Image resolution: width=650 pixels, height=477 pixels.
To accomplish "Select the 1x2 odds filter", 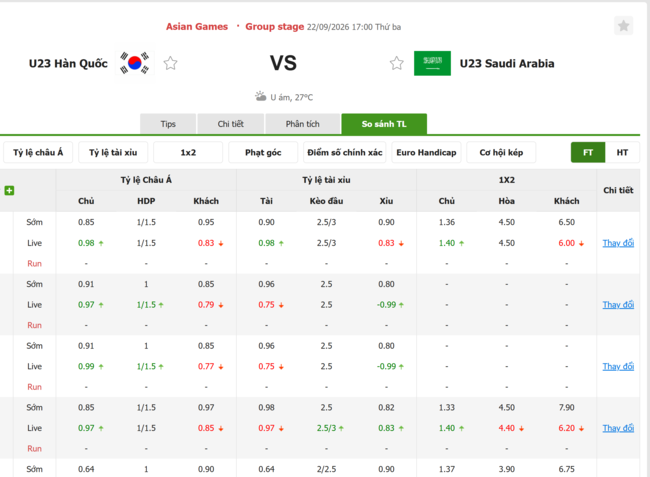I will click(188, 153).
